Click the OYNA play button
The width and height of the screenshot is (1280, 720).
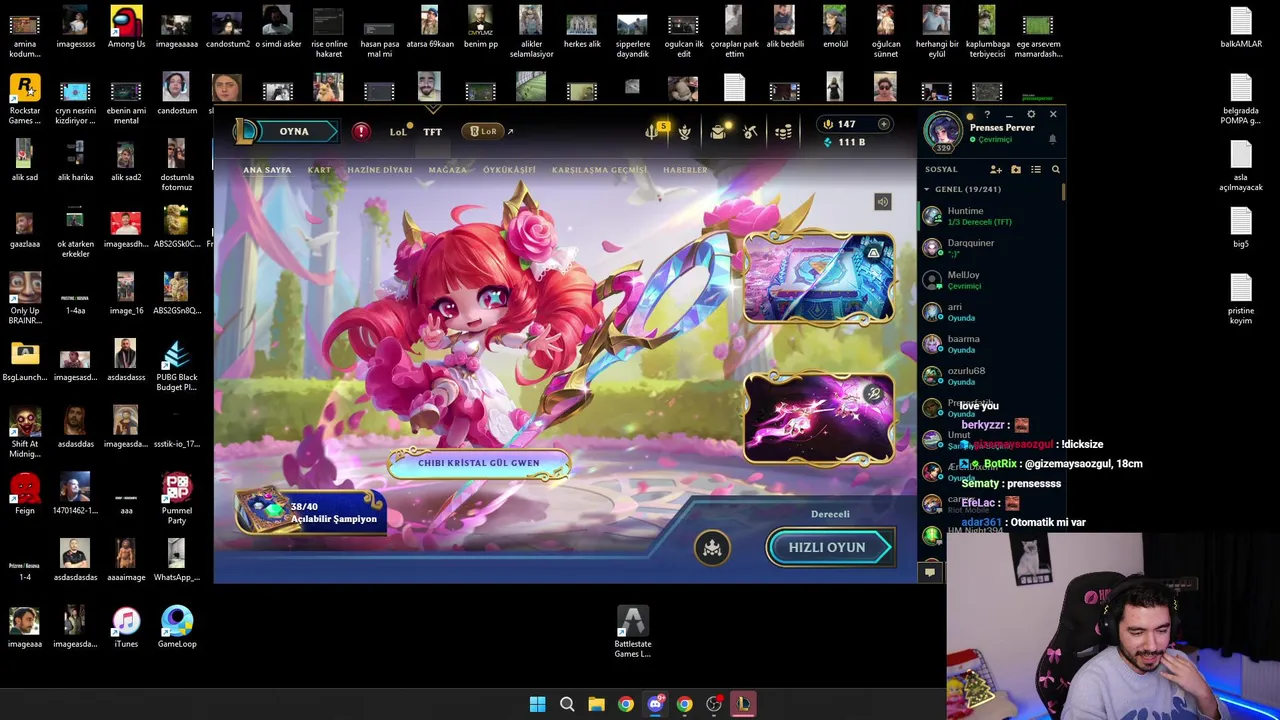tap(288, 131)
